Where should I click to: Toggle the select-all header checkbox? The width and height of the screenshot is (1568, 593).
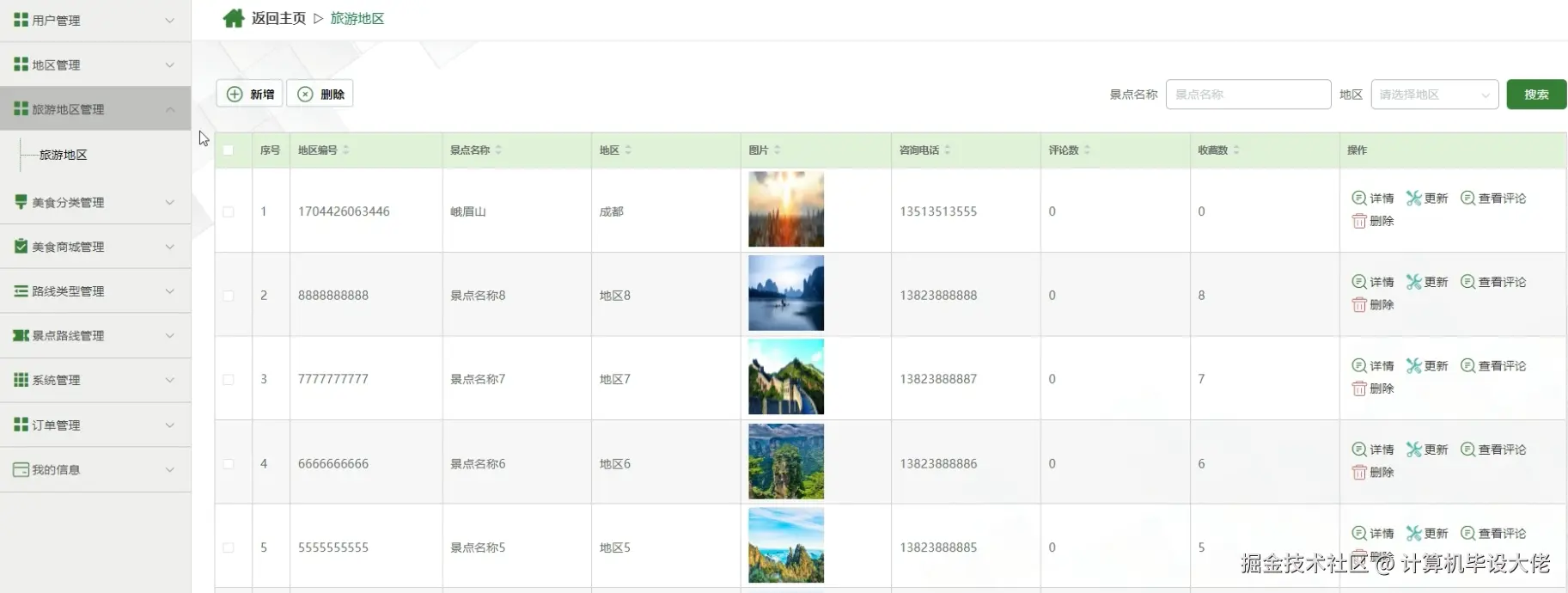(x=229, y=150)
